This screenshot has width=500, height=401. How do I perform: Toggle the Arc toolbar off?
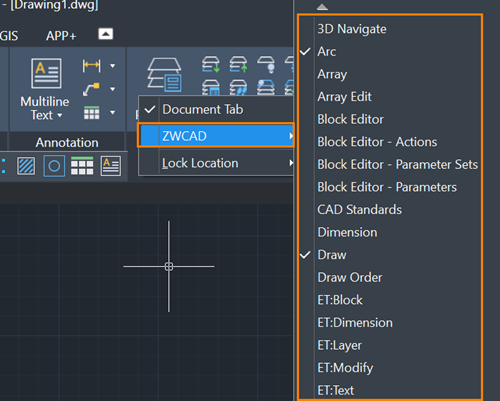[390, 51]
